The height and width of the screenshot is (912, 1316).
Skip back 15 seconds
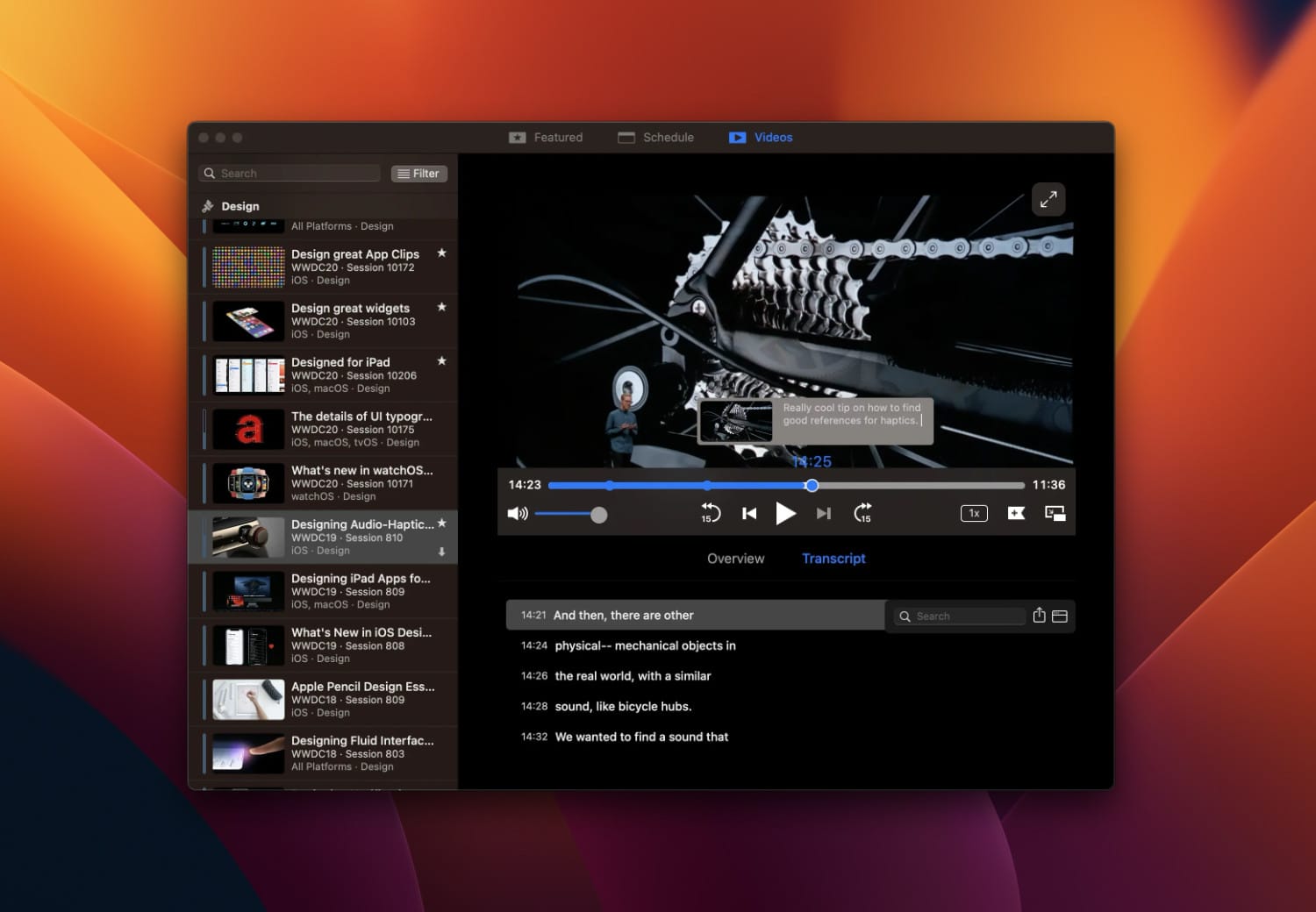[x=710, y=513]
